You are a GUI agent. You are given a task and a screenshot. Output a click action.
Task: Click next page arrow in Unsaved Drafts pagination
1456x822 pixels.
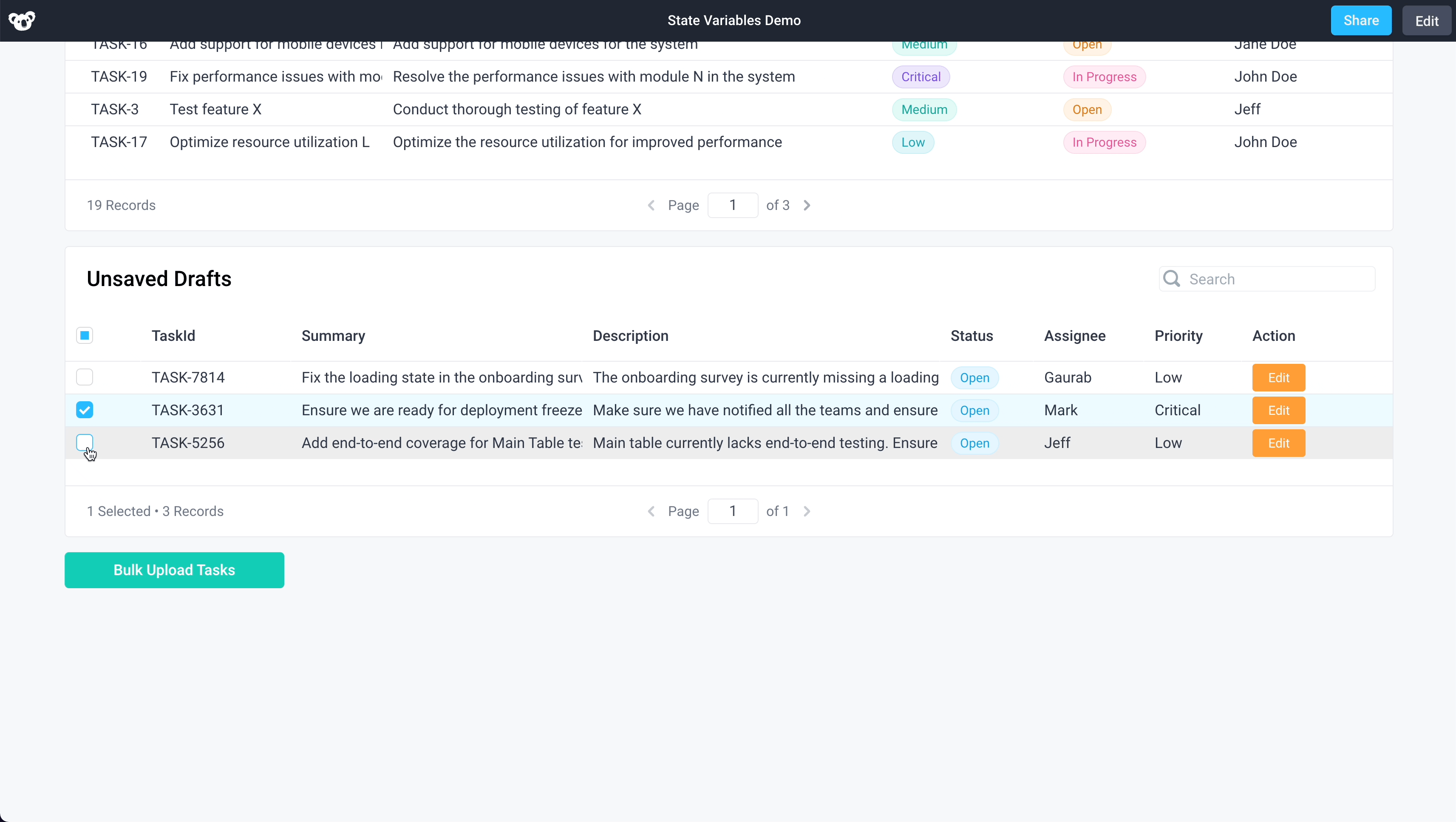807,511
